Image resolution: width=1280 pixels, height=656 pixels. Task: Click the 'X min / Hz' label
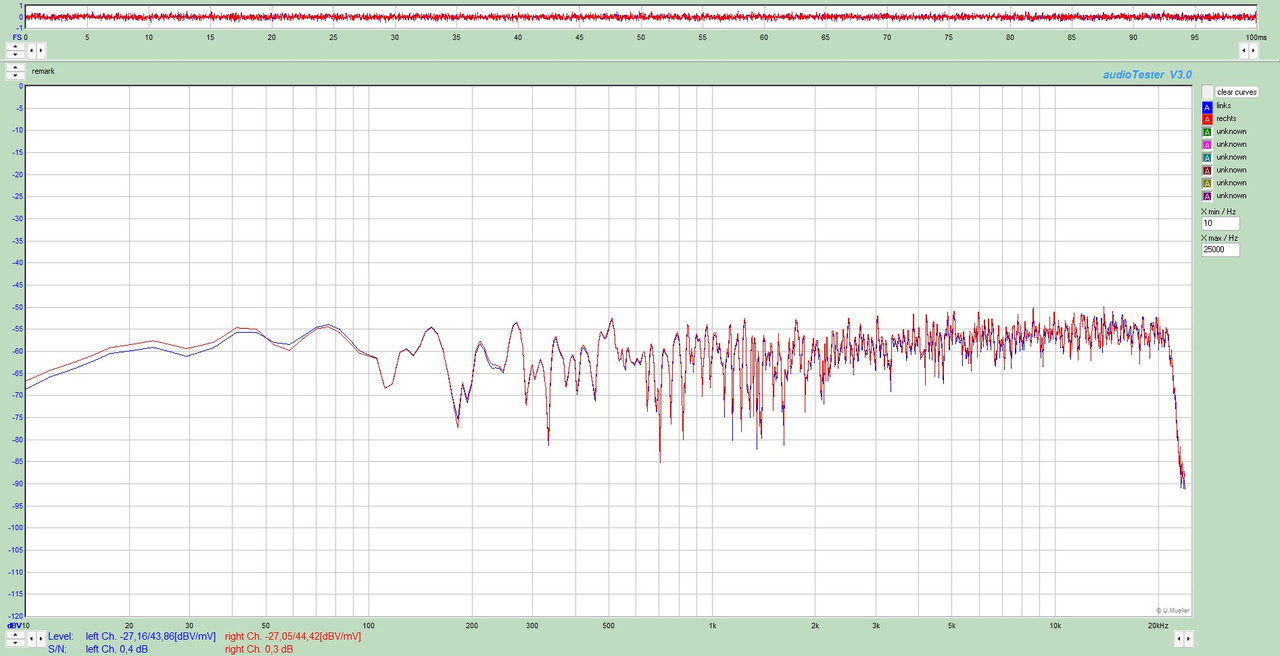pyautogui.click(x=1219, y=212)
